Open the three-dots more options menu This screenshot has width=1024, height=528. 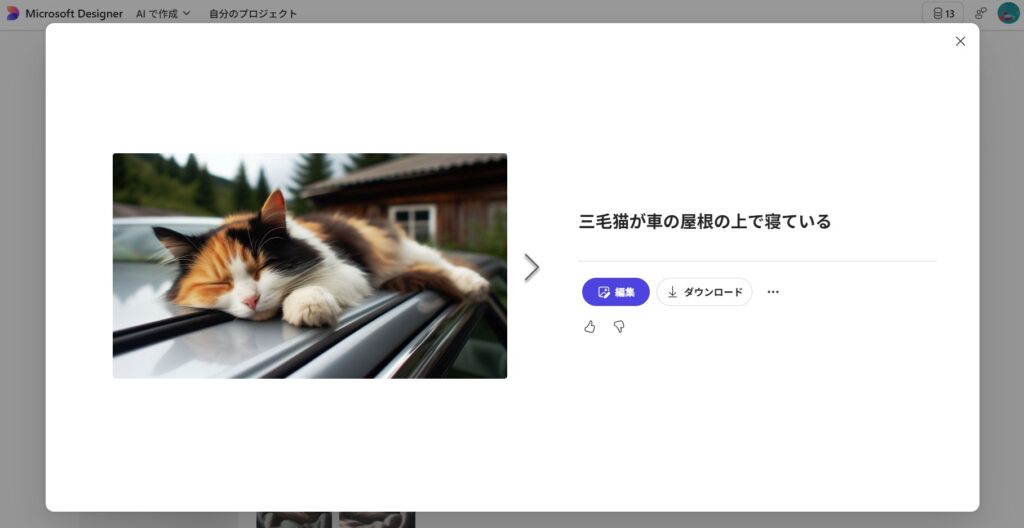coord(773,292)
